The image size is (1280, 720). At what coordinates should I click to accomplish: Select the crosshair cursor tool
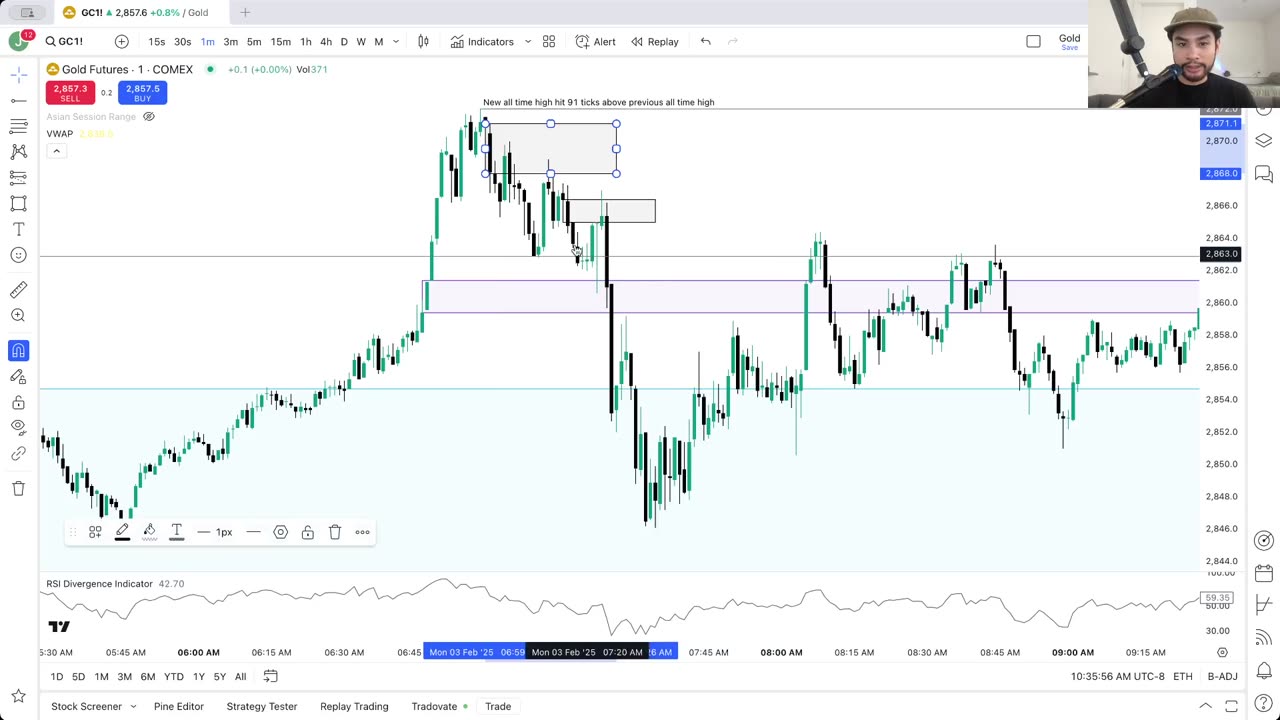[18, 75]
